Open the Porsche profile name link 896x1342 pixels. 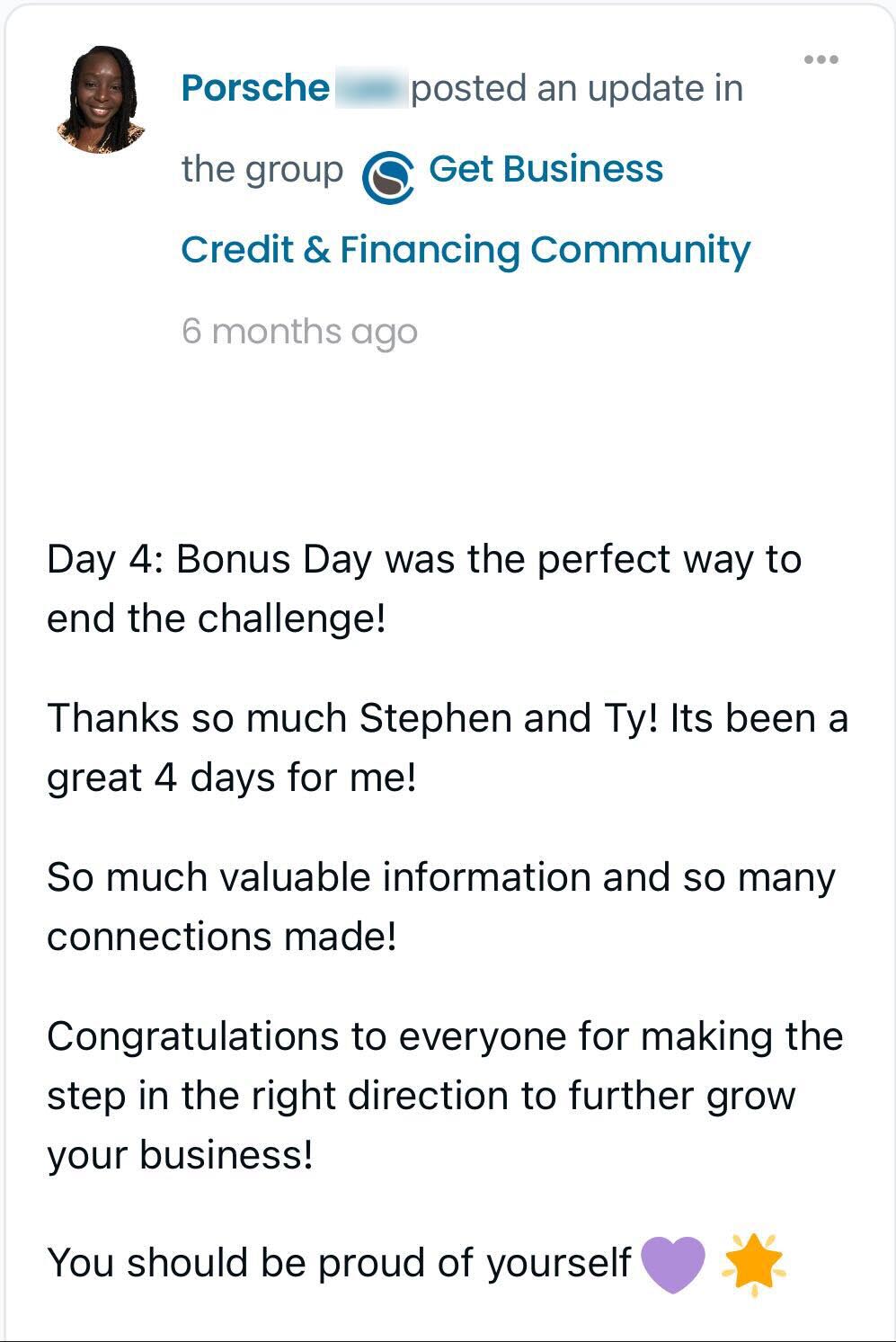(x=255, y=88)
